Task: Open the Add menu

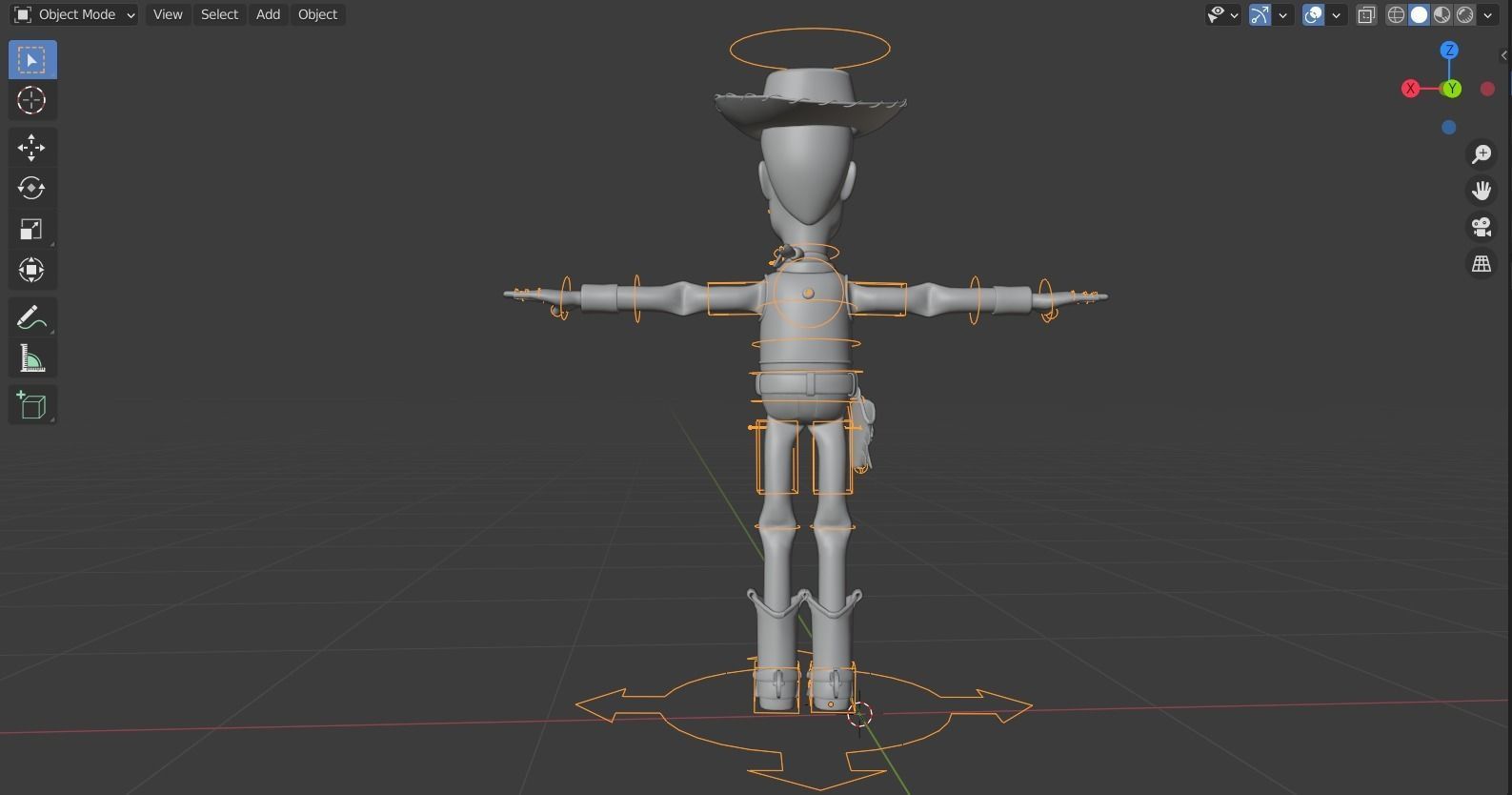Action: pos(268,14)
